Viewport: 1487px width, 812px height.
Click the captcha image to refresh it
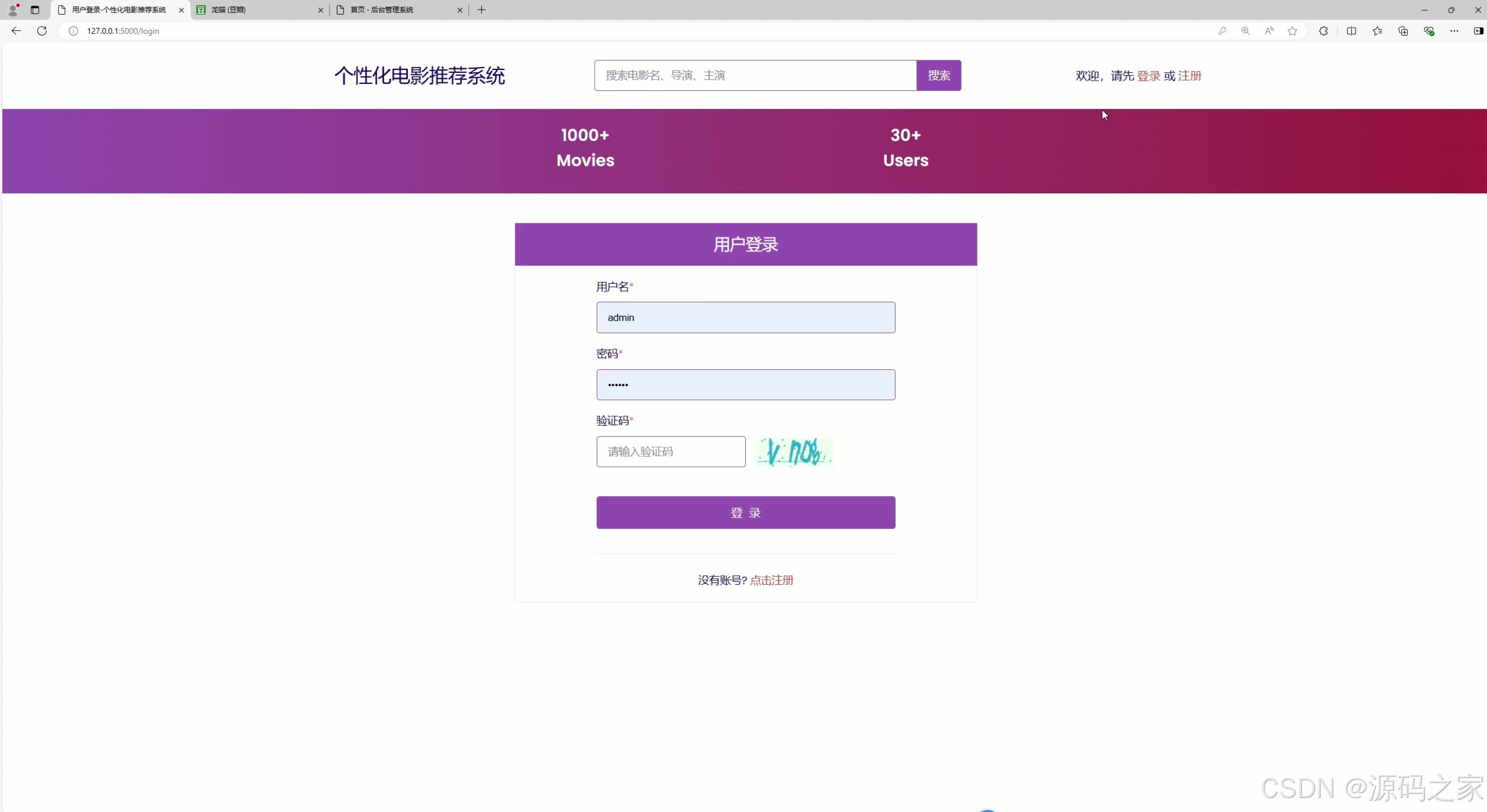point(794,452)
